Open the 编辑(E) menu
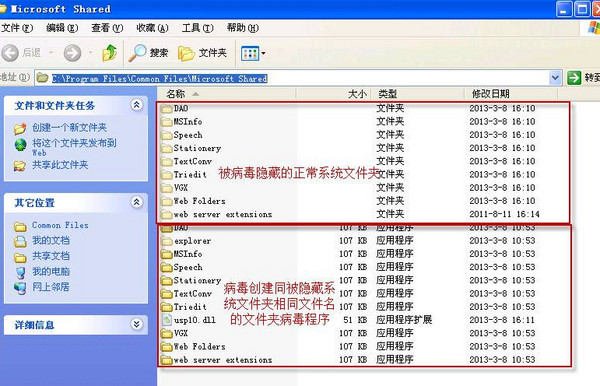 tap(62, 28)
